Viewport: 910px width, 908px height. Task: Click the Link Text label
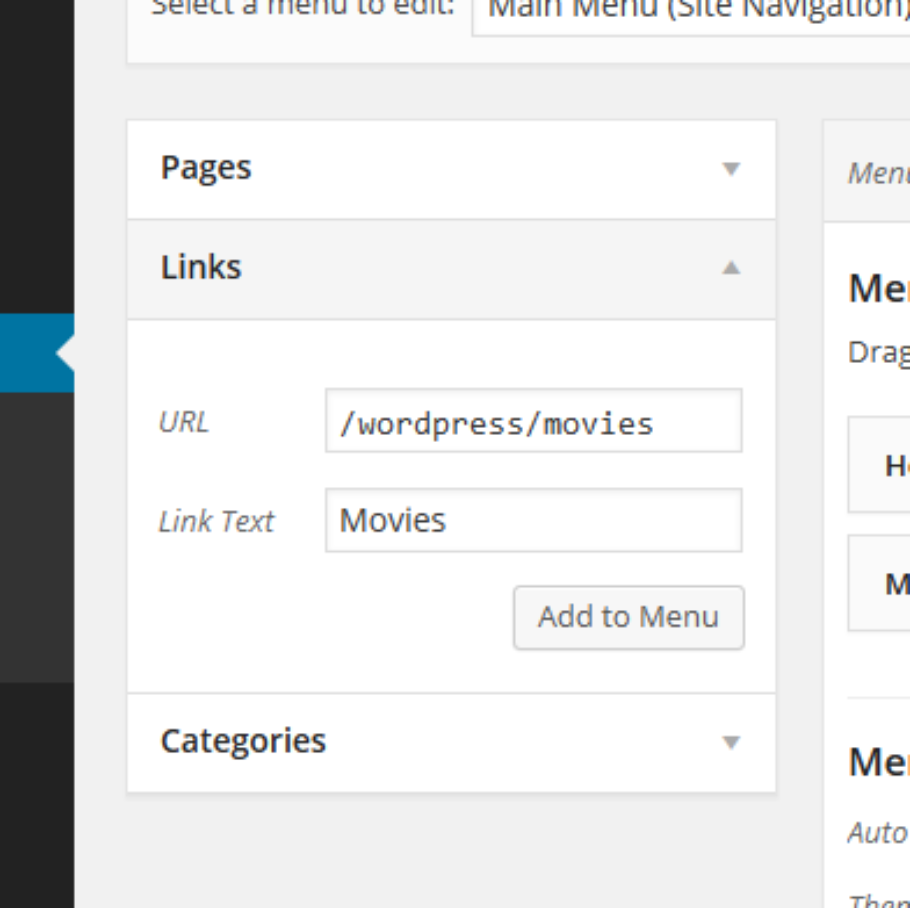pyautogui.click(x=216, y=521)
